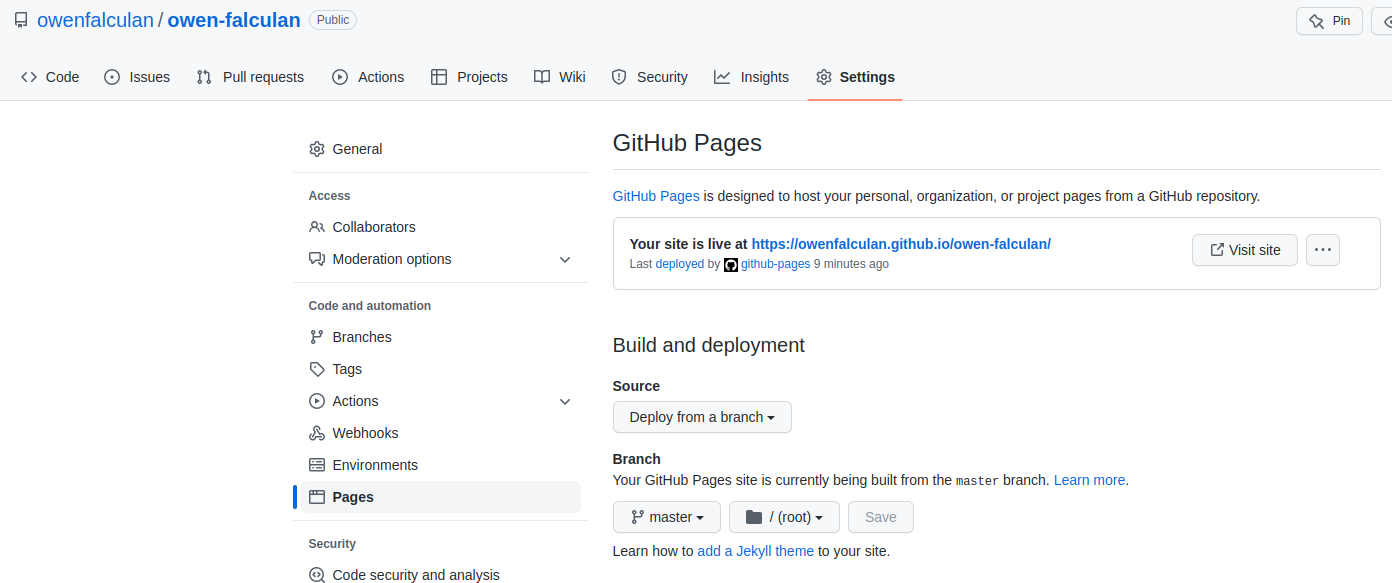This screenshot has height=583, width=1392.
Task: Click the Code tab brackets icon
Action: (x=29, y=77)
